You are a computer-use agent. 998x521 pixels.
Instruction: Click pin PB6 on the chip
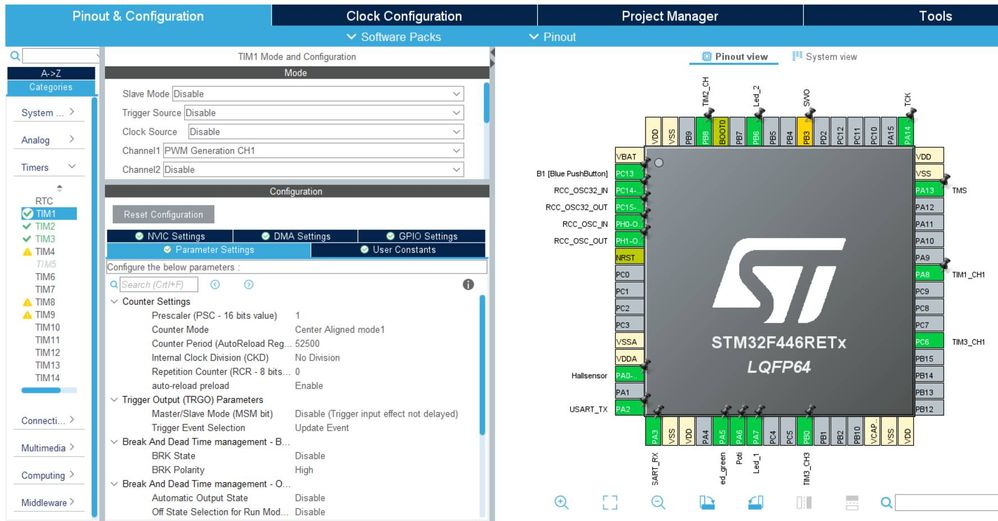click(x=755, y=132)
